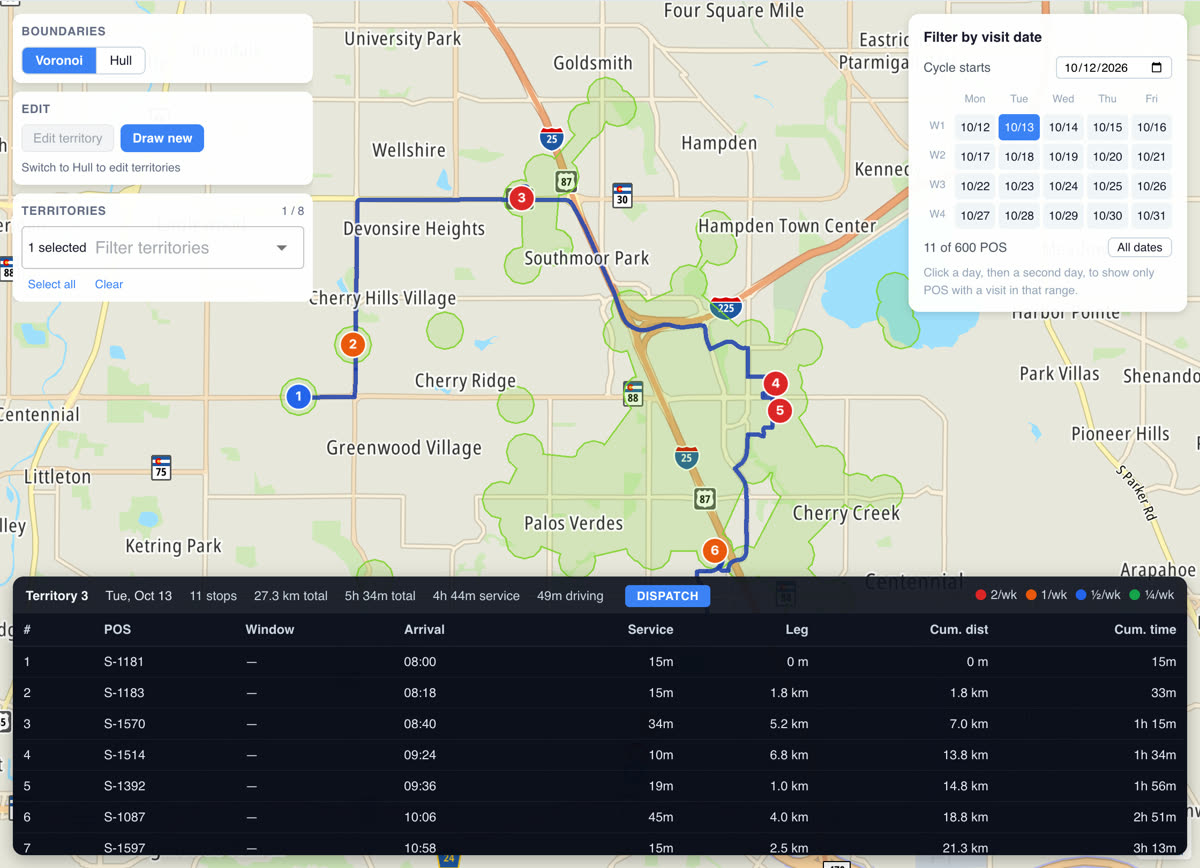This screenshot has width=1200, height=868.
Task: Pick date 10/30 in week 4
Action: click(1107, 215)
